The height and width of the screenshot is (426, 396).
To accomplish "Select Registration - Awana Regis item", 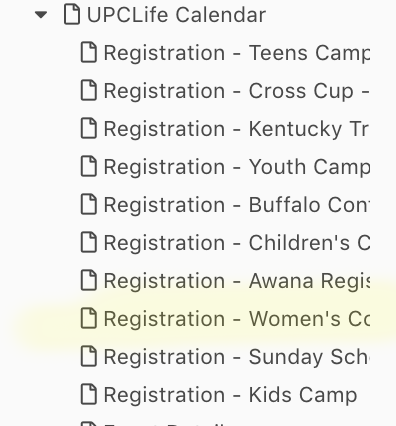I will tap(237, 281).
